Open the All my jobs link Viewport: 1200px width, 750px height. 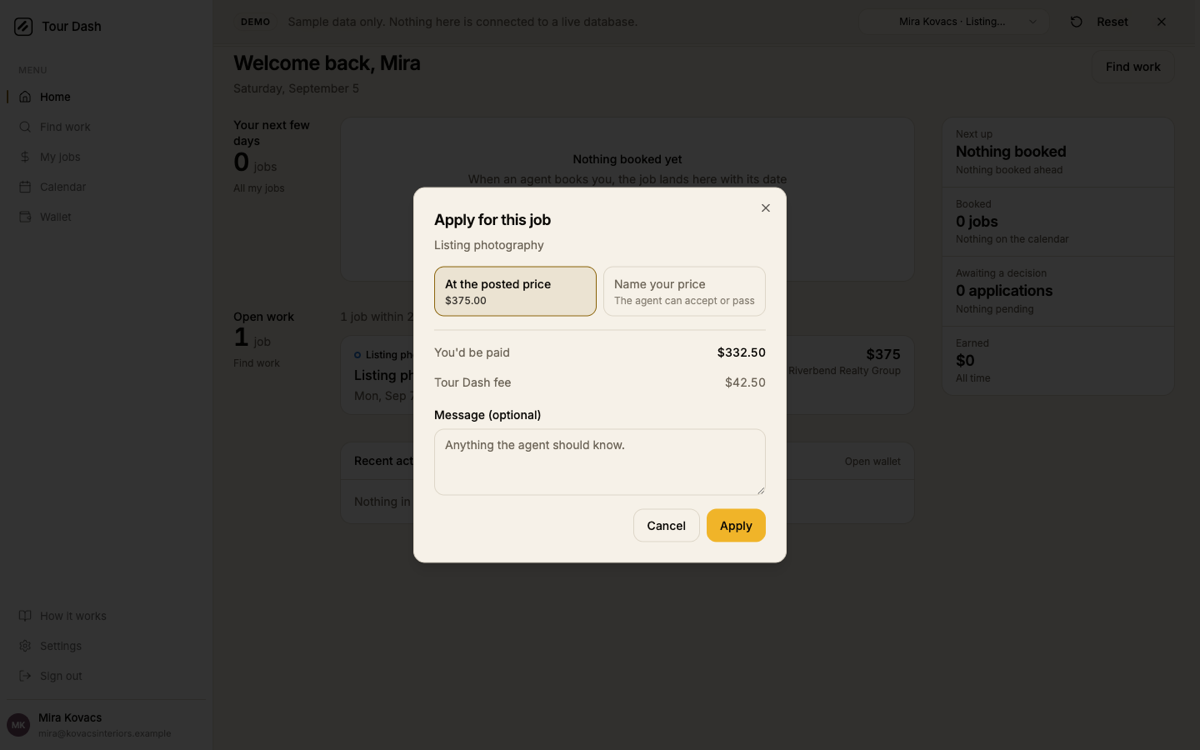[259, 188]
